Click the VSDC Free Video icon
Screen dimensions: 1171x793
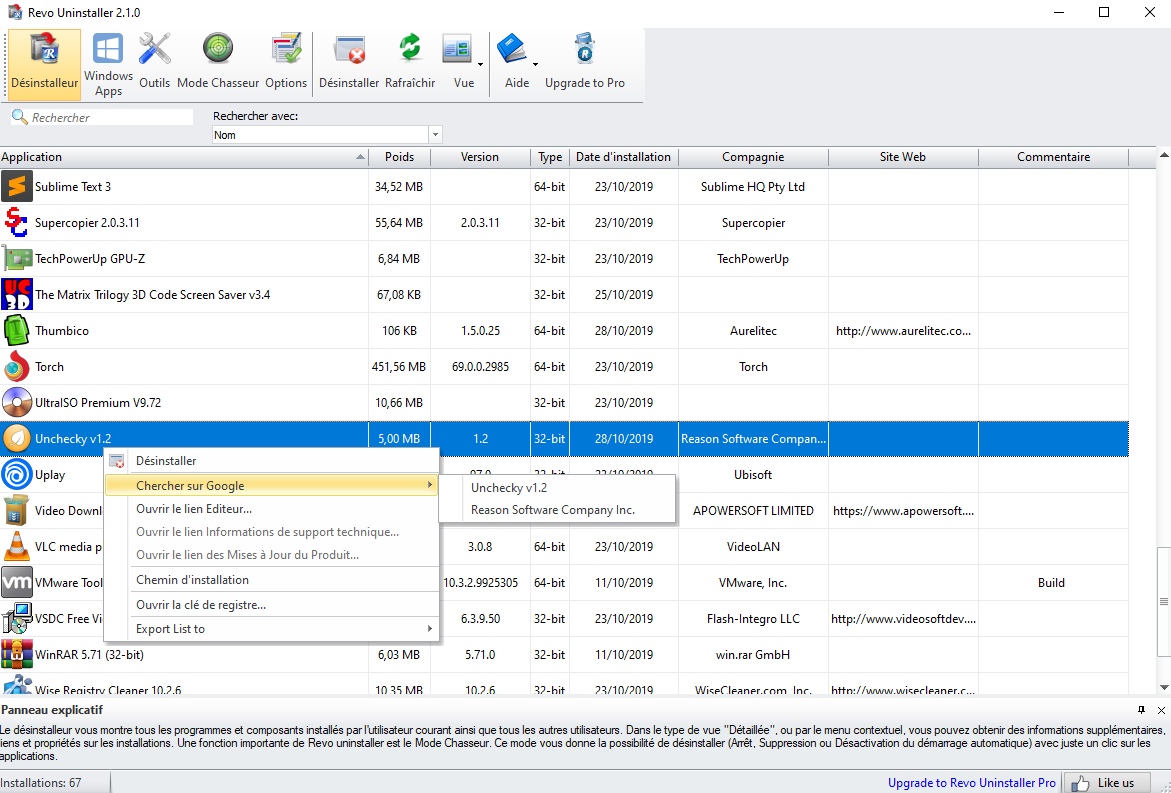[16, 618]
